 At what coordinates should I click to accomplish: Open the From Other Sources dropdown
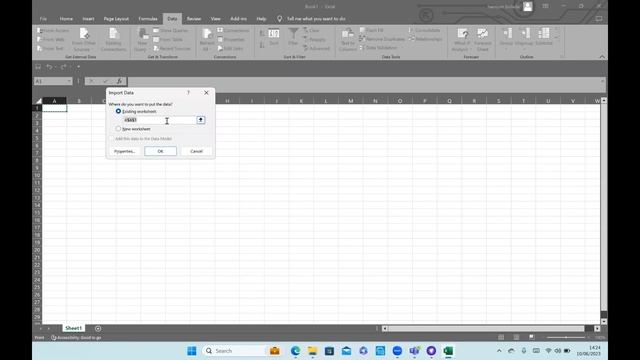(84, 40)
